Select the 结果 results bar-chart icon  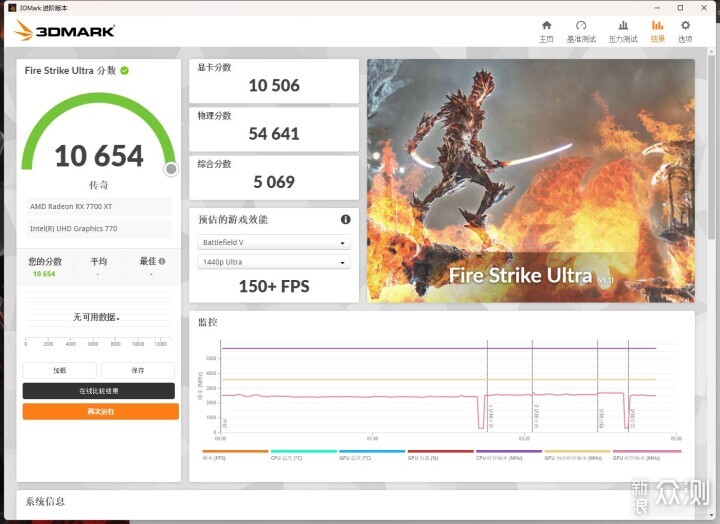click(x=658, y=26)
